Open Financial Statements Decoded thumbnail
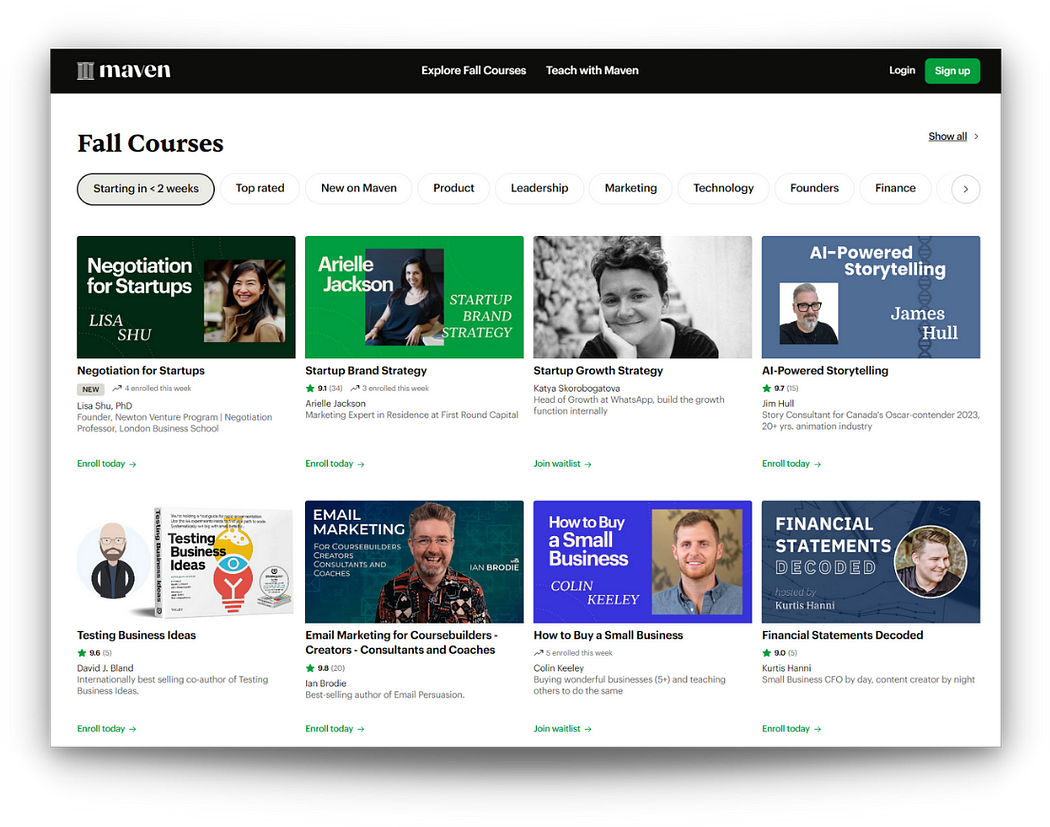This screenshot has height=827, width=1050. tap(871, 562)
